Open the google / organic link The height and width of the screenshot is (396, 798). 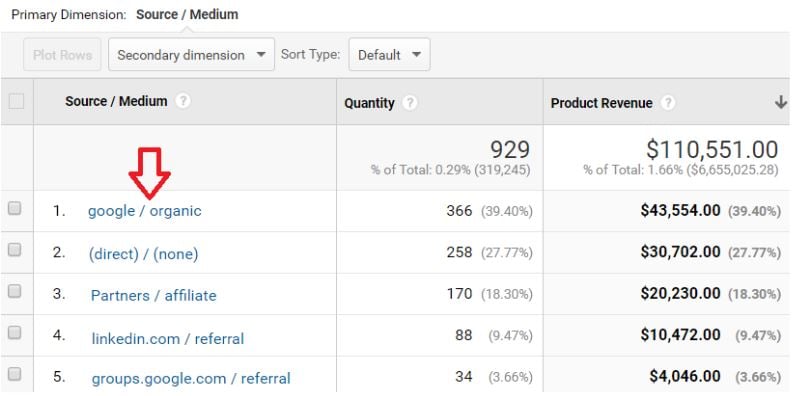(145, 211)
